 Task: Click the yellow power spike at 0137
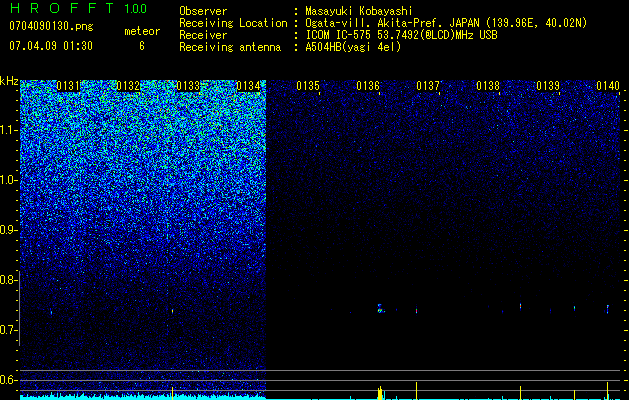(x=416, y=390)
